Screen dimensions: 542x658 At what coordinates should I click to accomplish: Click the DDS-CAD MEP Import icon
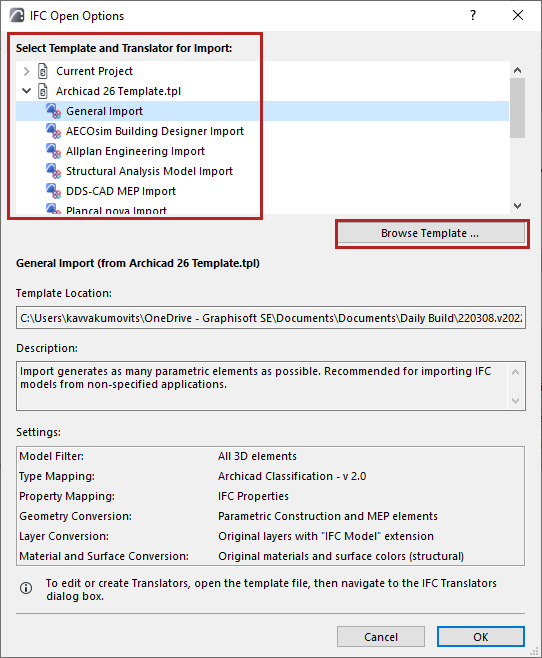(x=53, y=191)
